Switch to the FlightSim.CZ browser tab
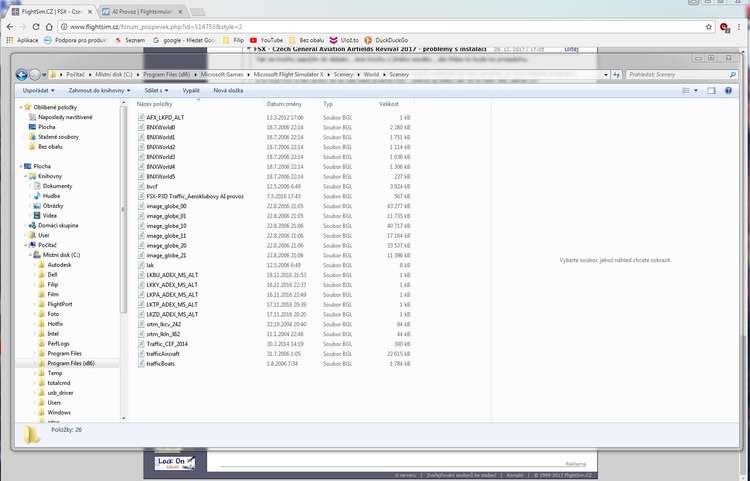Image resolution: width=750 pixels, height=481 pixels. click(50, 11)
